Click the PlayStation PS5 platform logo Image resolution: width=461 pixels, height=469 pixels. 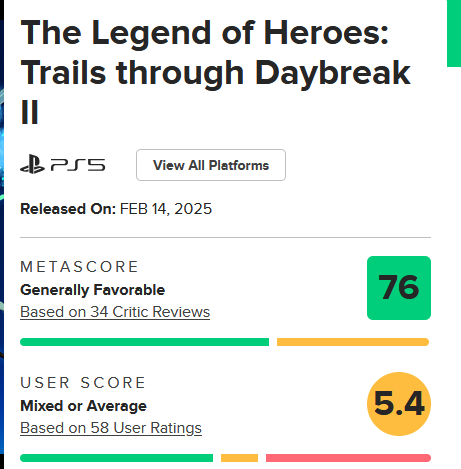[x=63, y=164]
